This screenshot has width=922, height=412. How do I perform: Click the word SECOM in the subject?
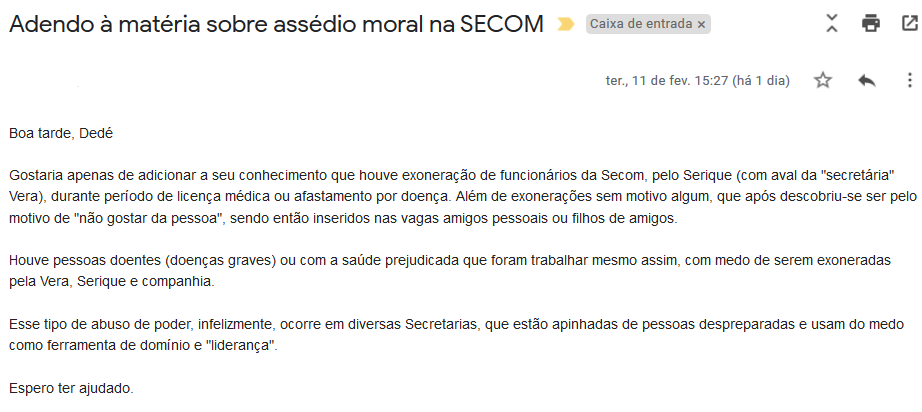point(500,25)
